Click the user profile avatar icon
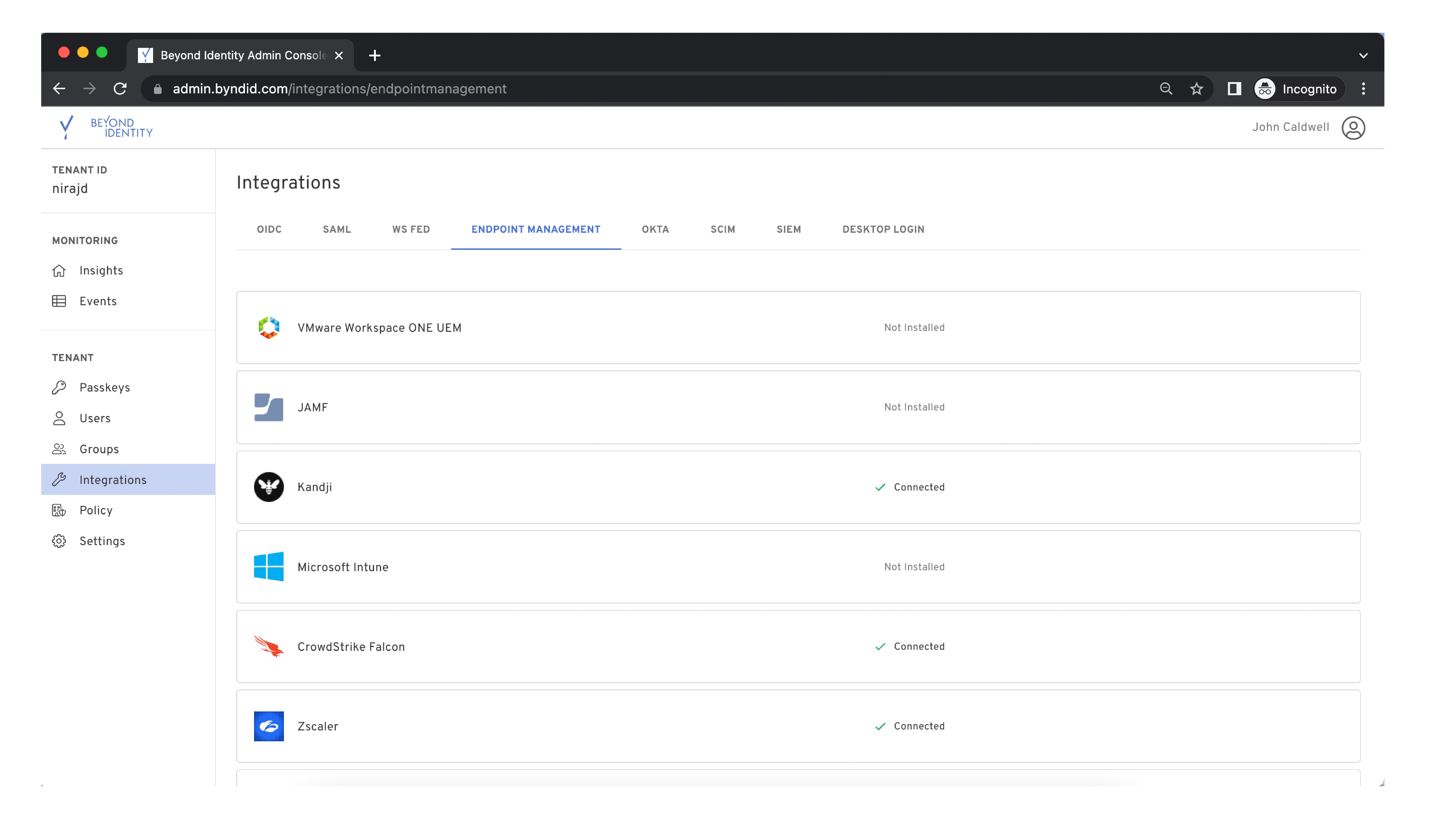 [x=1353, y=128]
